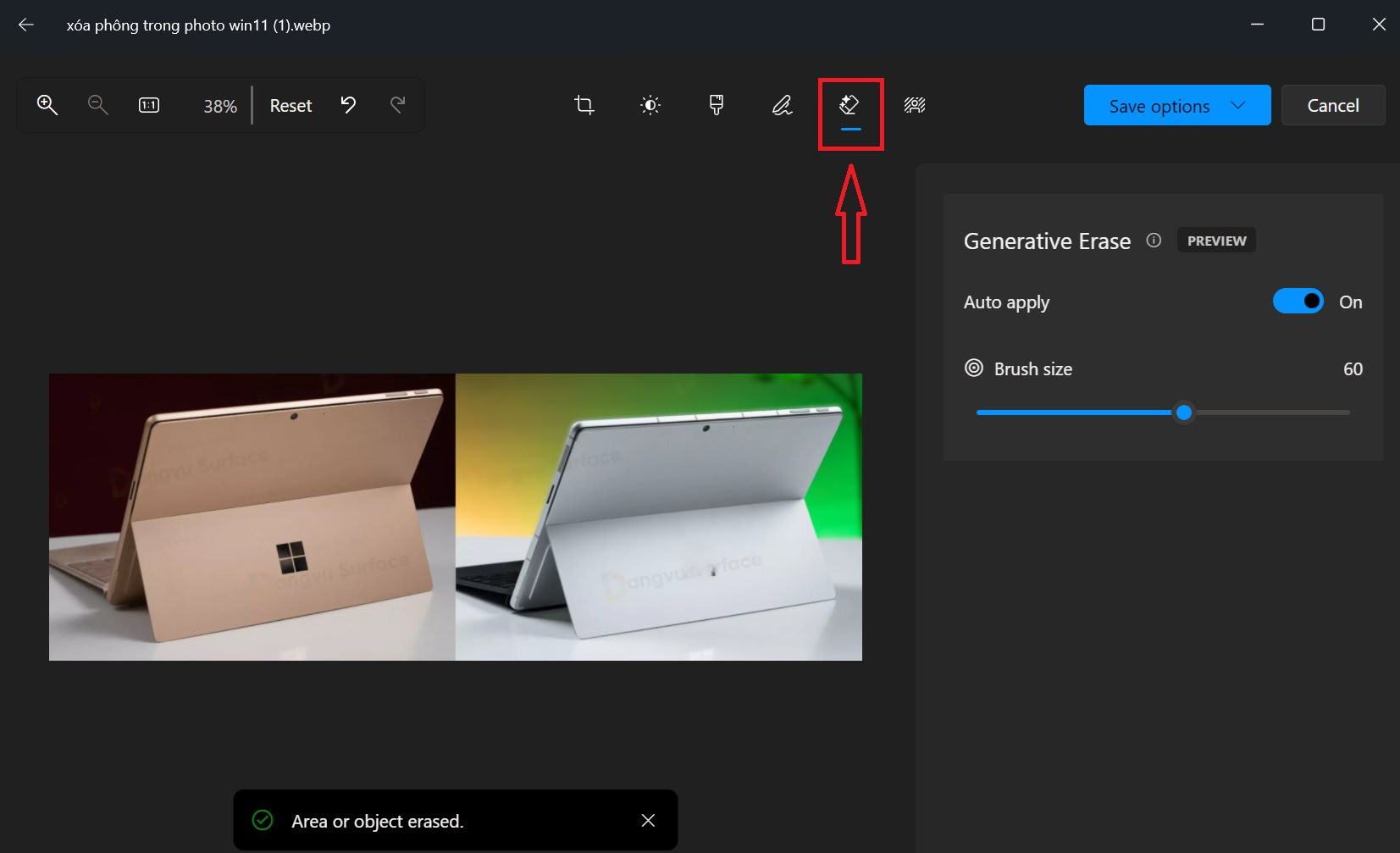The width and height of the screenshot is (1400, 853).
Task: Undo the last edit
Action: 348,105
